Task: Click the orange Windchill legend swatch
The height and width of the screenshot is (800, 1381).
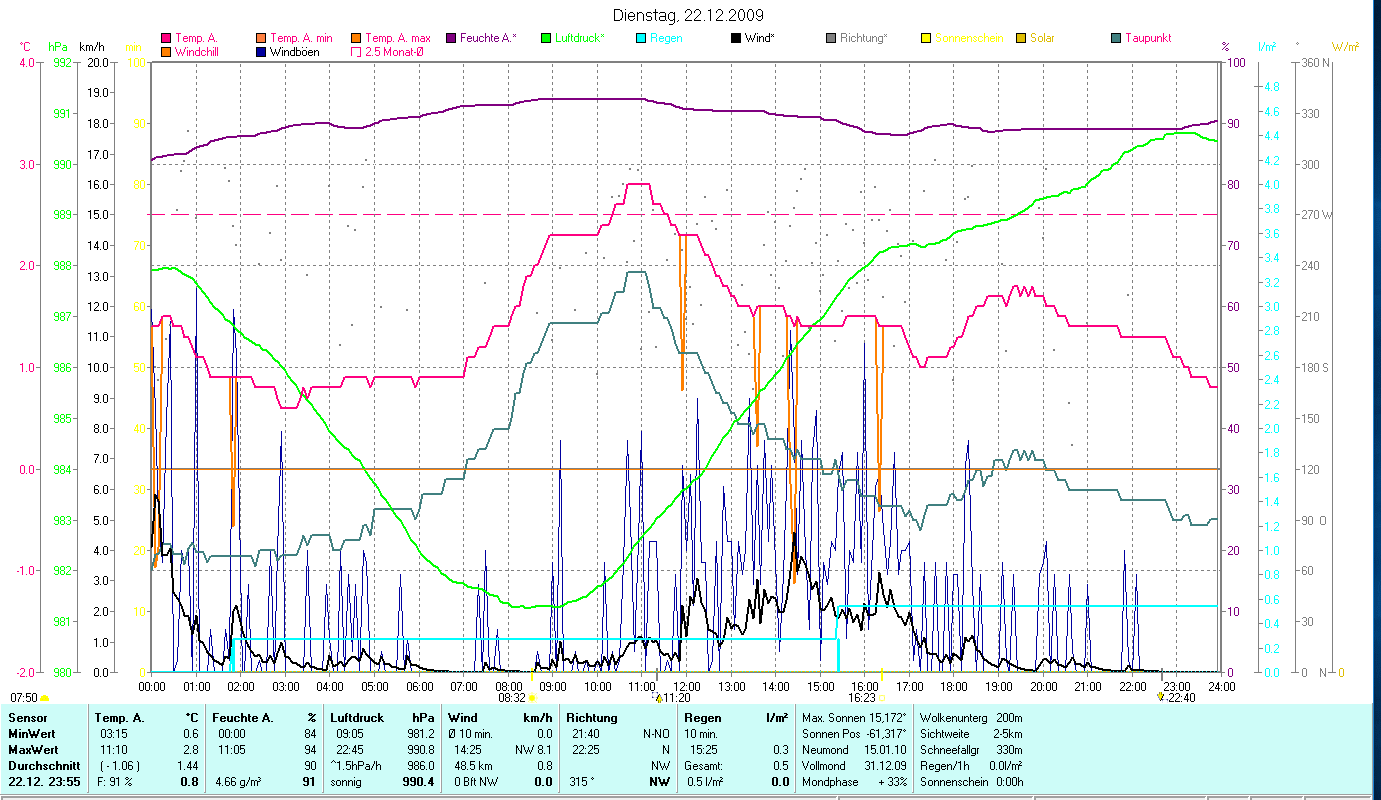Action: [165, 51]
